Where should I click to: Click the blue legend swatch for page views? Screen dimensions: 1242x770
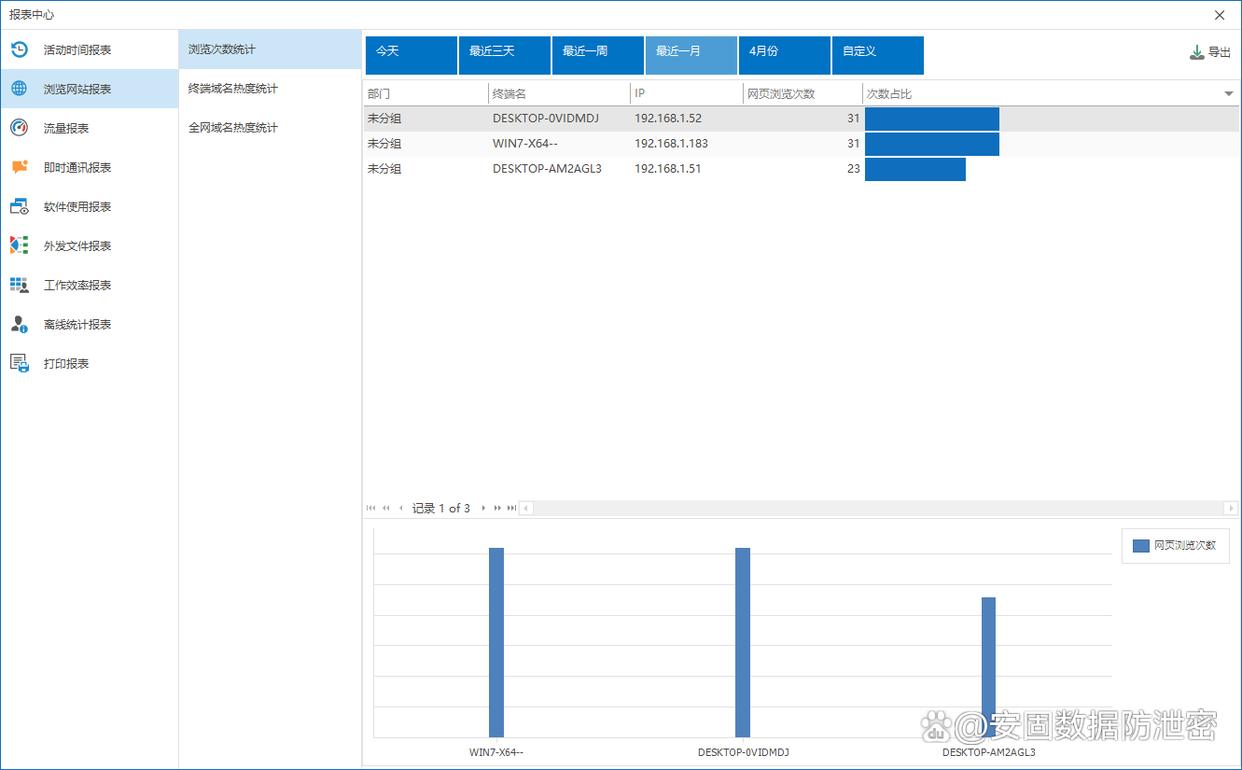point(1141,546)
